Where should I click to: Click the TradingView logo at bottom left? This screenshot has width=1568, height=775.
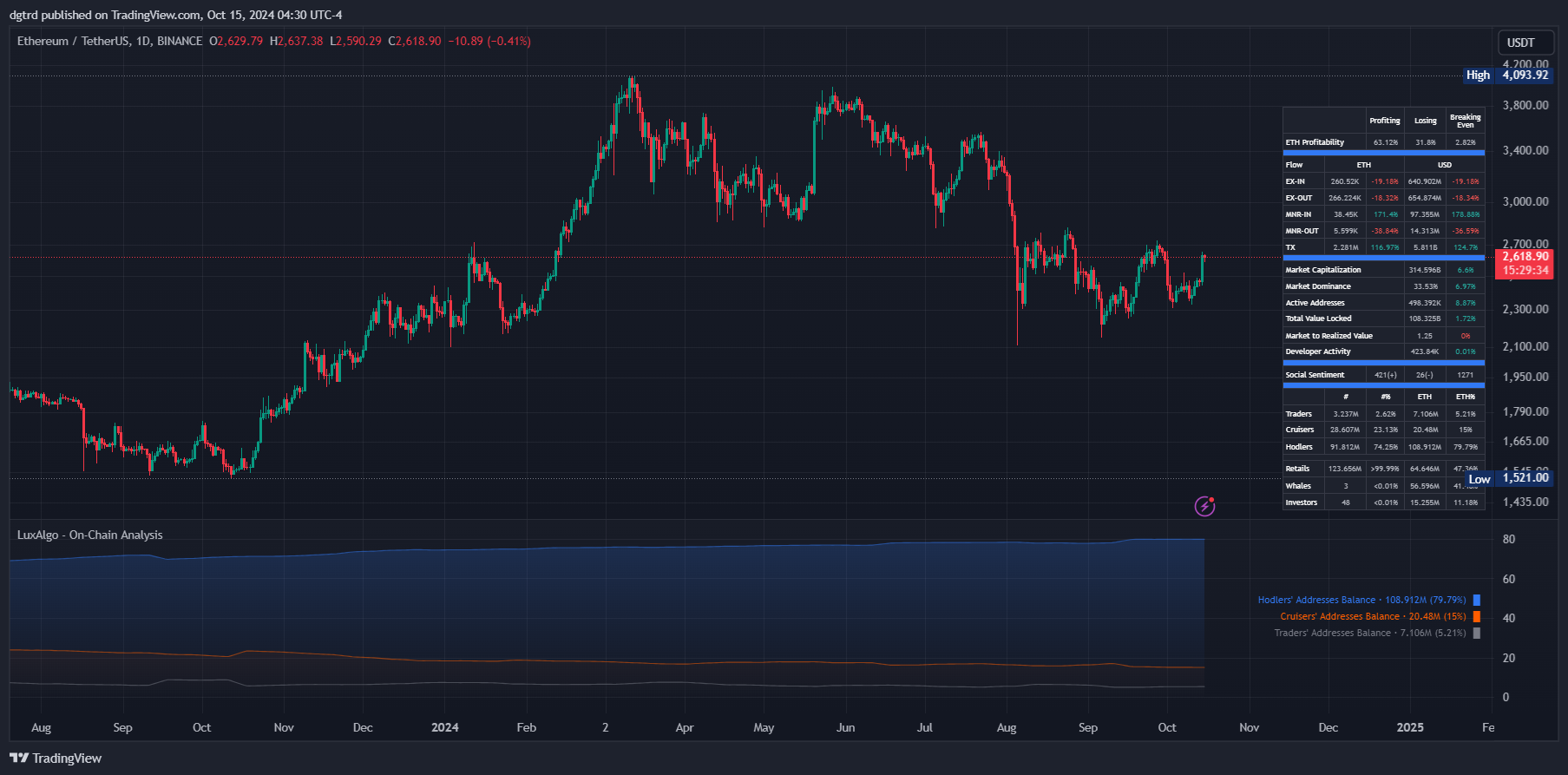tap(56, 758)
